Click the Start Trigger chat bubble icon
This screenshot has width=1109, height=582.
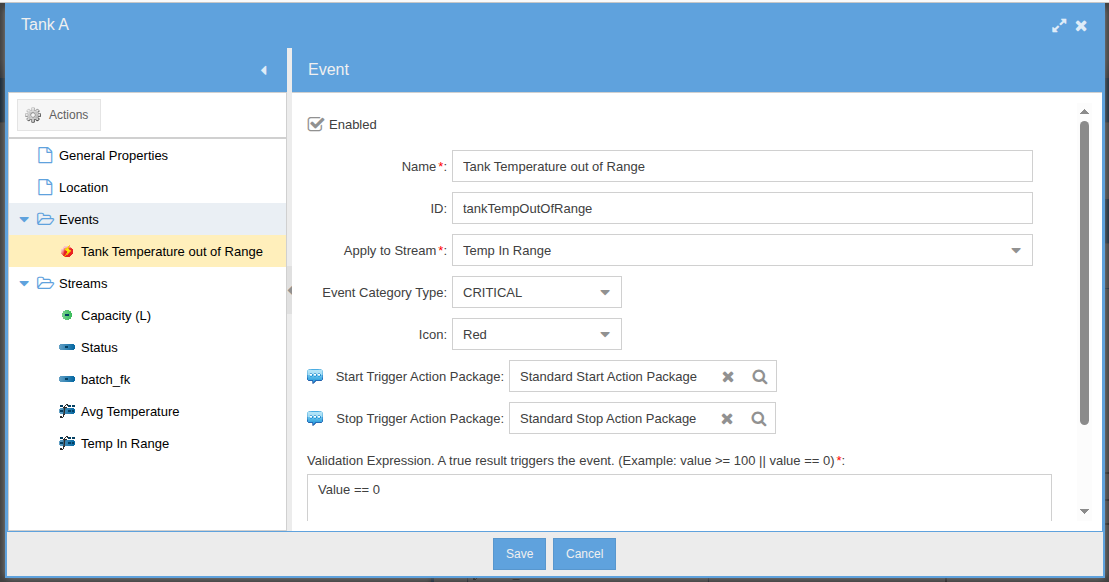click(315, 376)
